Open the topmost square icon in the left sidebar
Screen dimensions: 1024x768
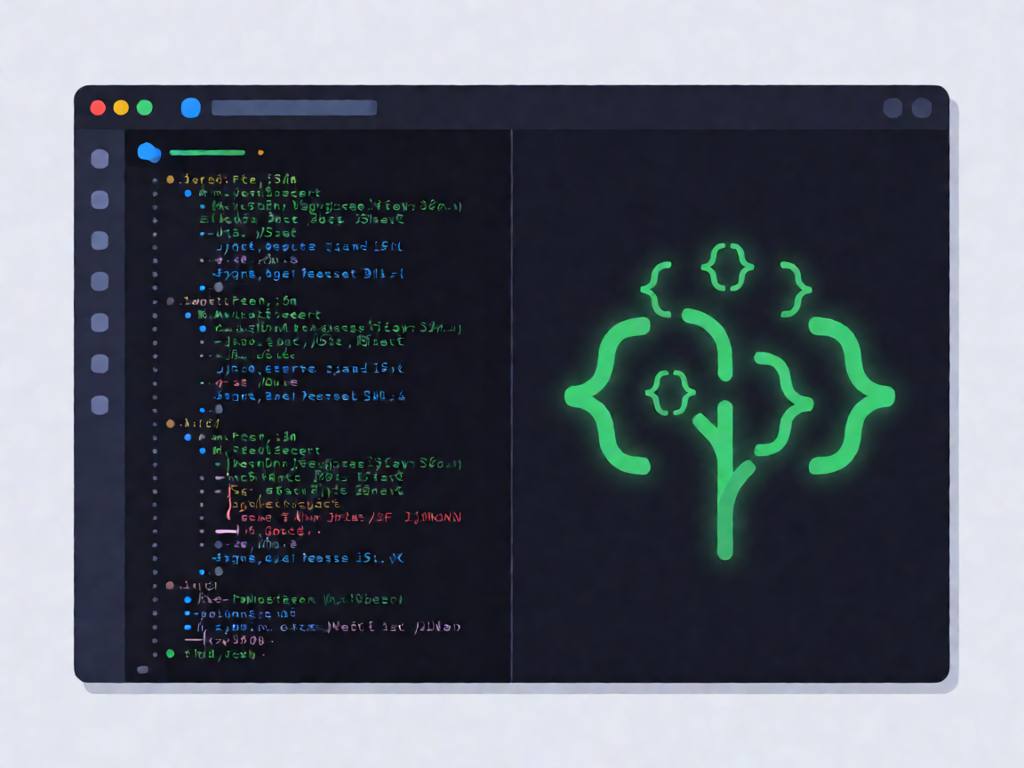[x=100, y=159]
